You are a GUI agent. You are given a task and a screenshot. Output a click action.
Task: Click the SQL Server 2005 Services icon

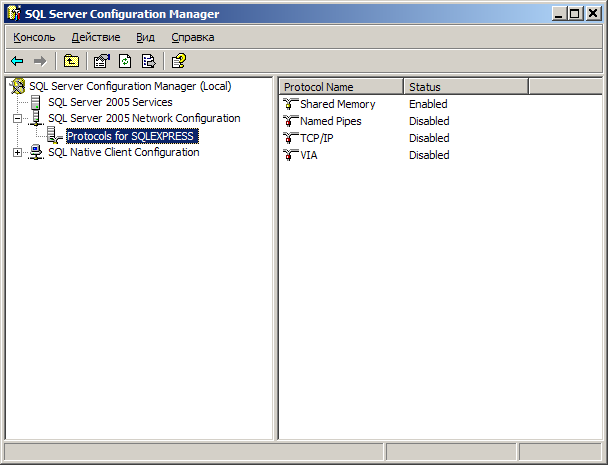[36, 102]
